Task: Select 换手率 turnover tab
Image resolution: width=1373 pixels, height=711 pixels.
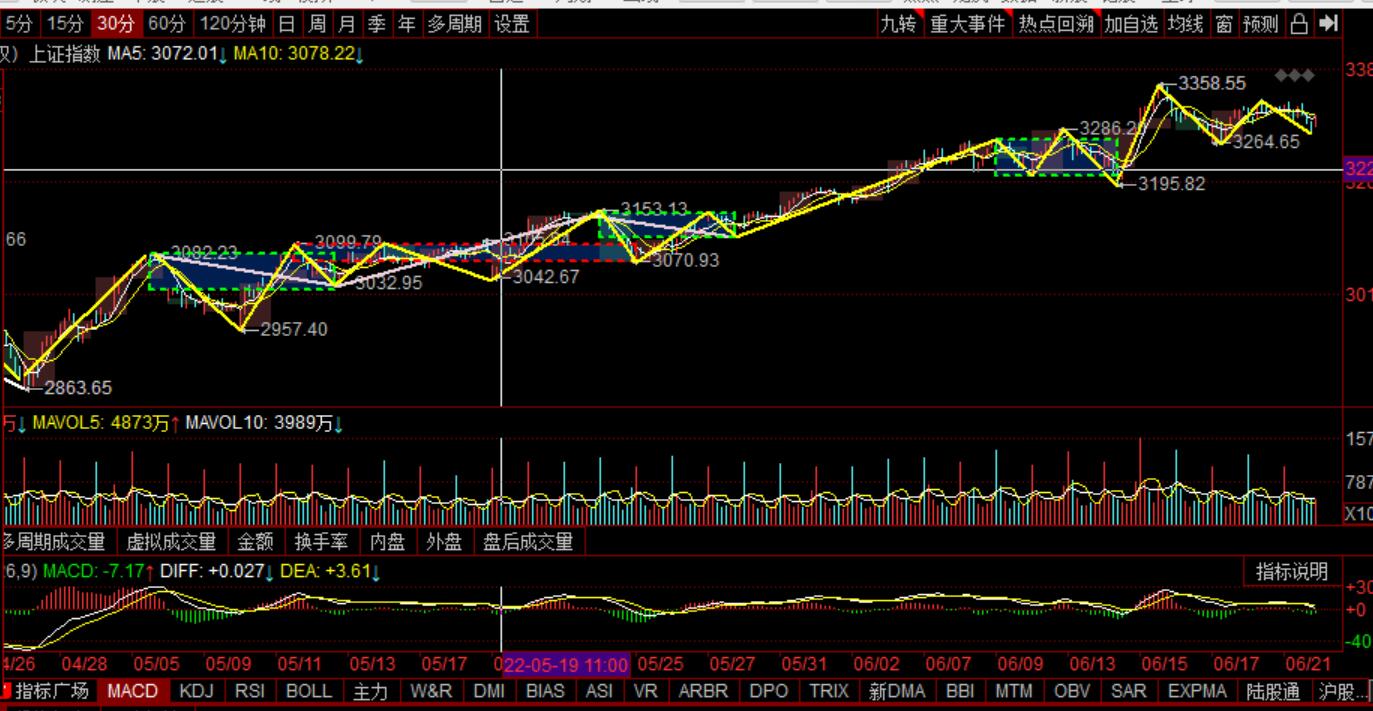Action: pyautogui.click(x=321, y=542)
